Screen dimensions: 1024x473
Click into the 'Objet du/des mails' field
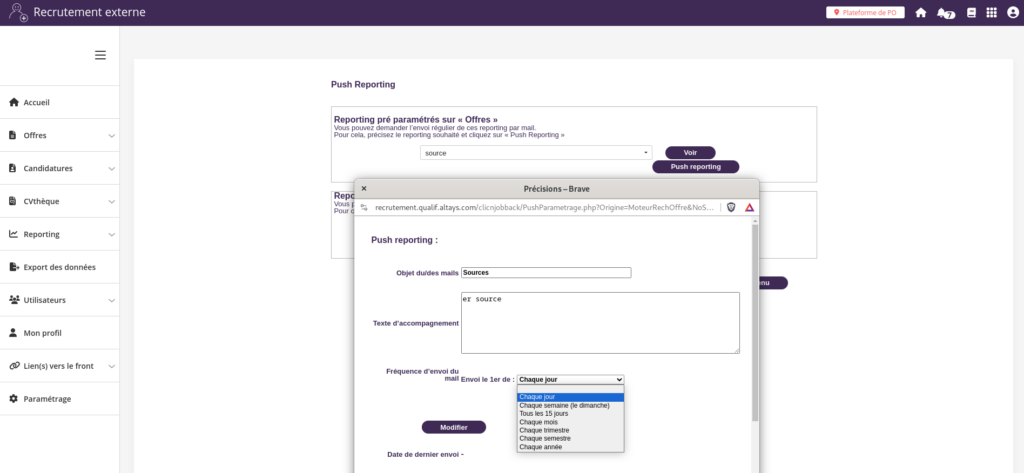coord(546,272)
